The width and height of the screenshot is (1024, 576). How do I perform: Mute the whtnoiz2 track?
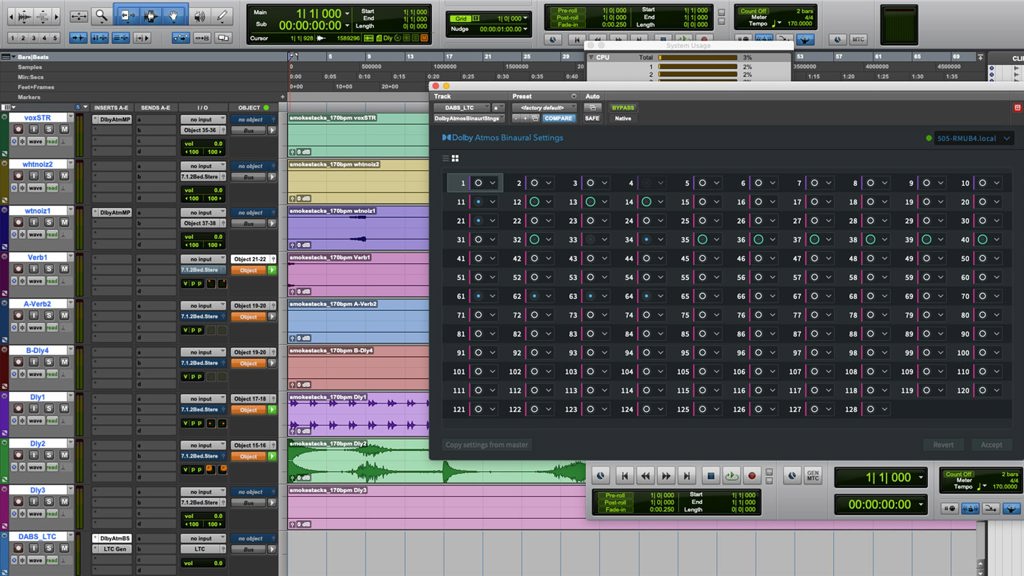click(64, 176)
